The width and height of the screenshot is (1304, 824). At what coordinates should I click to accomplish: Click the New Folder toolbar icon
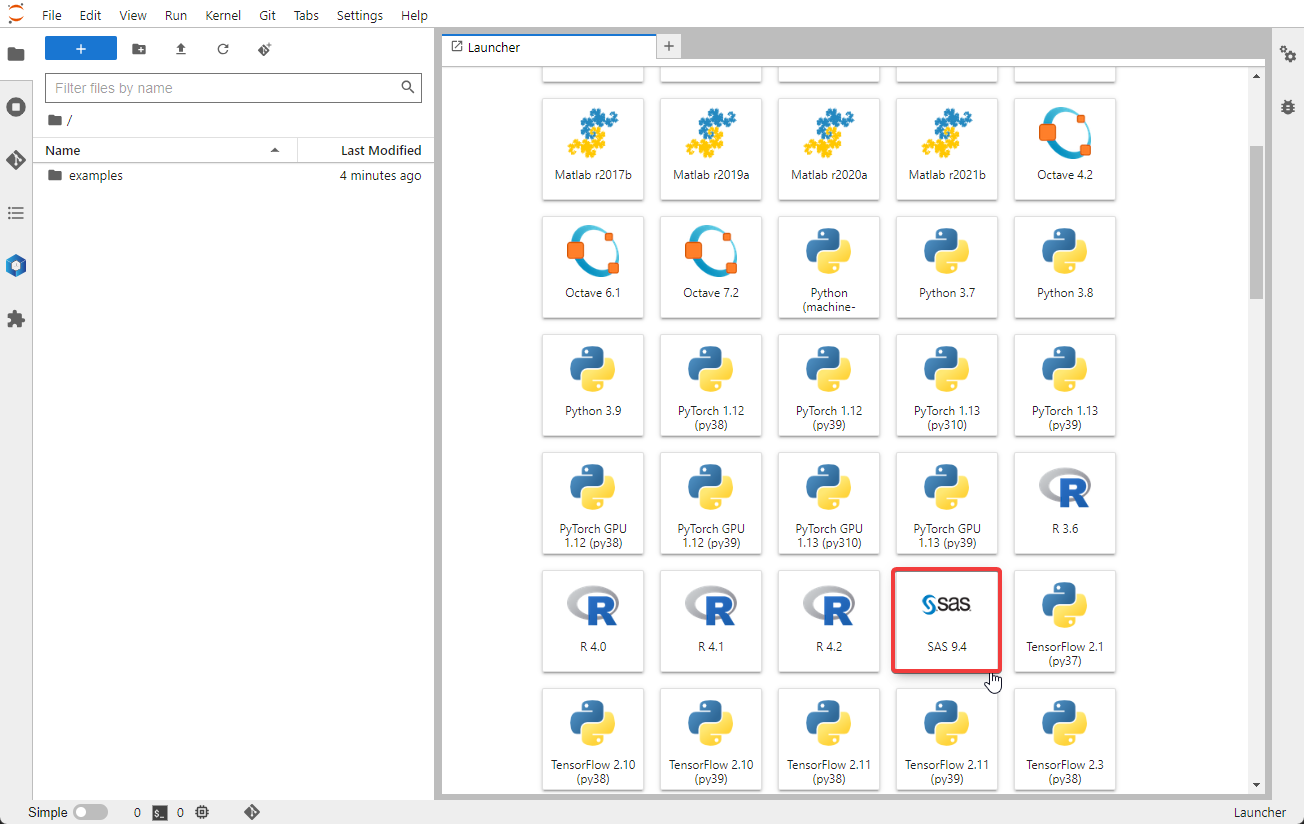pos(139,49)
